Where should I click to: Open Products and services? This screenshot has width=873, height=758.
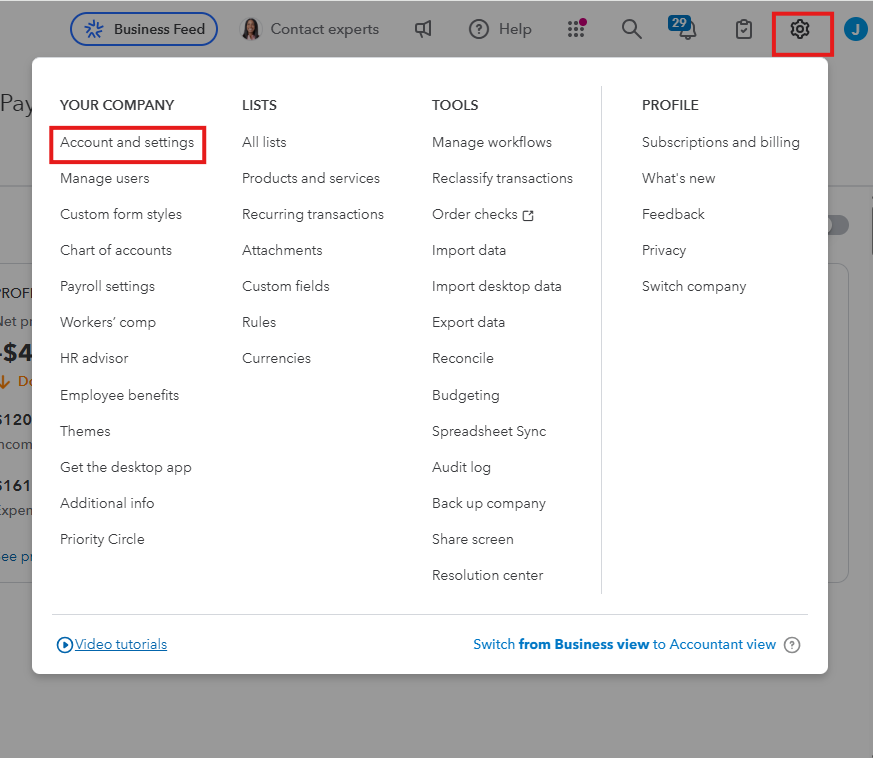[x=311, y=179]
